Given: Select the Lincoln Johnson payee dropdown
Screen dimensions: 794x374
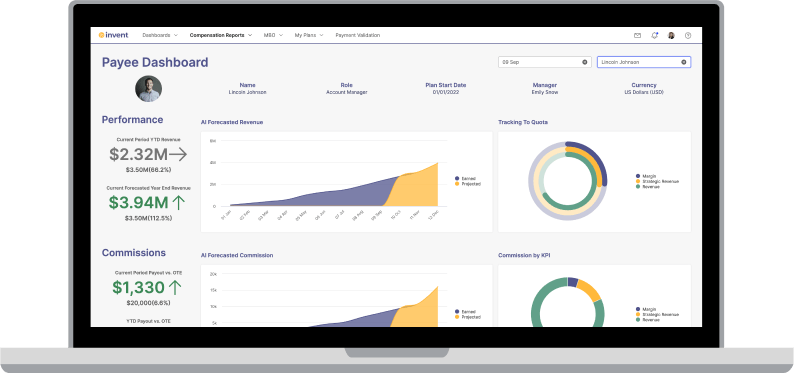Looking at the screenshot, I should [x=644, y=62].
